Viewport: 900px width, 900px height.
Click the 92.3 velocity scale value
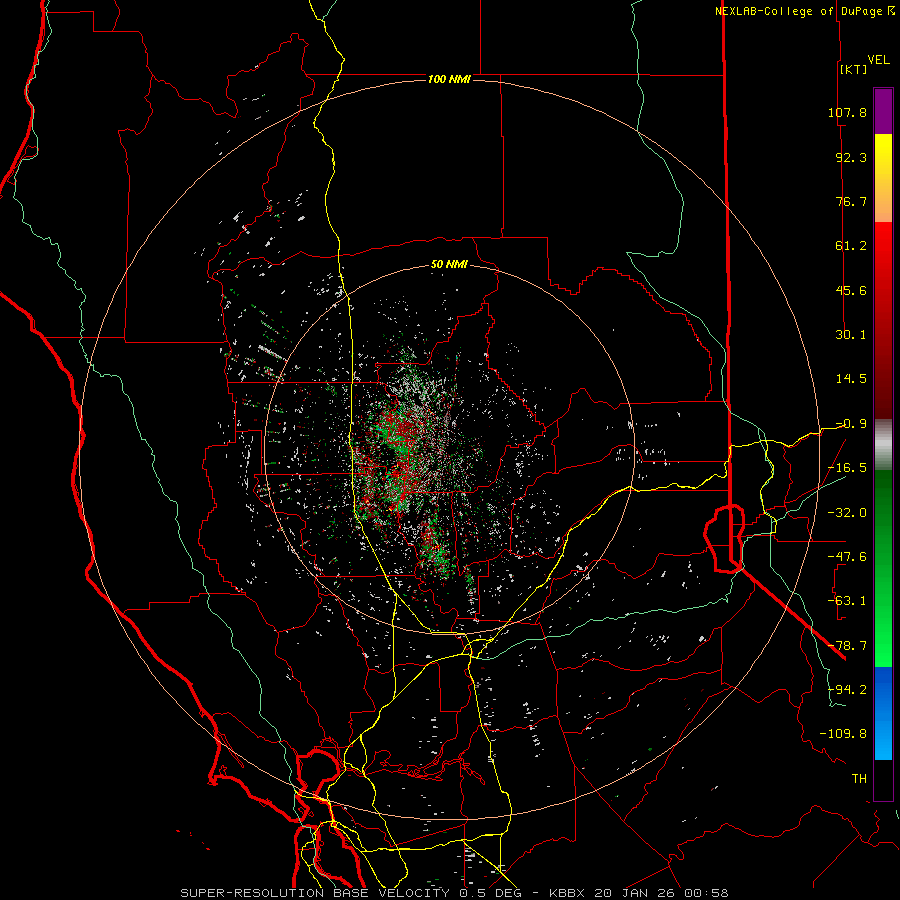[851, 157]
